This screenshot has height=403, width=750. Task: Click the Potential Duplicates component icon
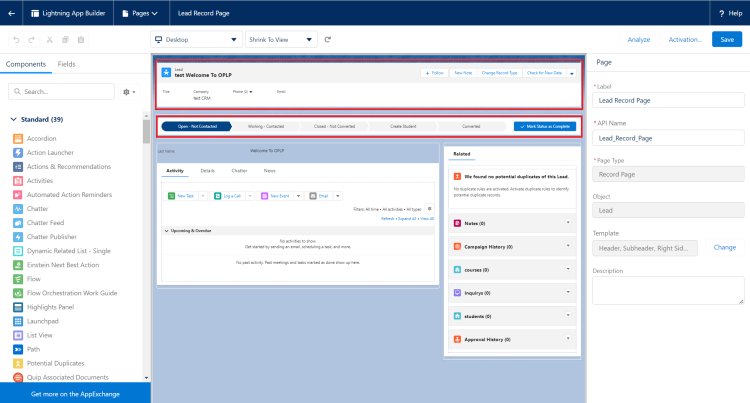[x=19, y=363]
